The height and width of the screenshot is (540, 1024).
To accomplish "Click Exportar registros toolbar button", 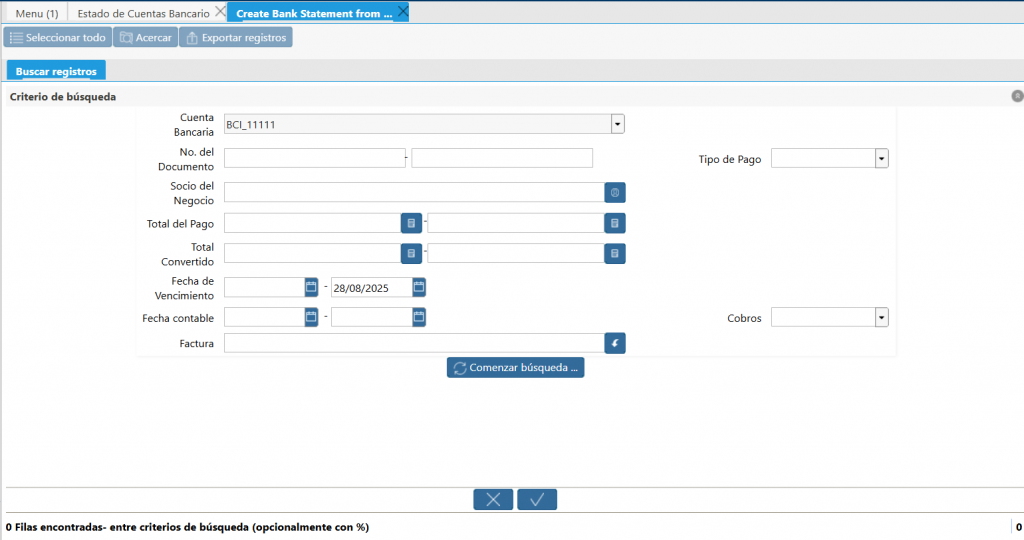I will pyautogui.click(x=236, y=38).
